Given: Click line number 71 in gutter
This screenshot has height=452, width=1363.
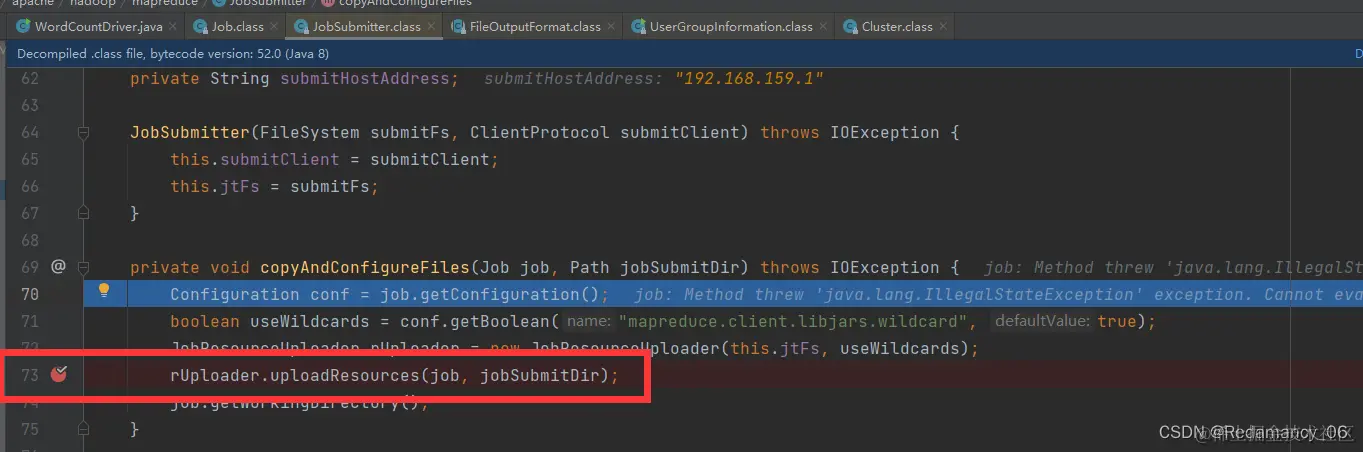Looking at the screenshot, I should [x=29, y=321].
